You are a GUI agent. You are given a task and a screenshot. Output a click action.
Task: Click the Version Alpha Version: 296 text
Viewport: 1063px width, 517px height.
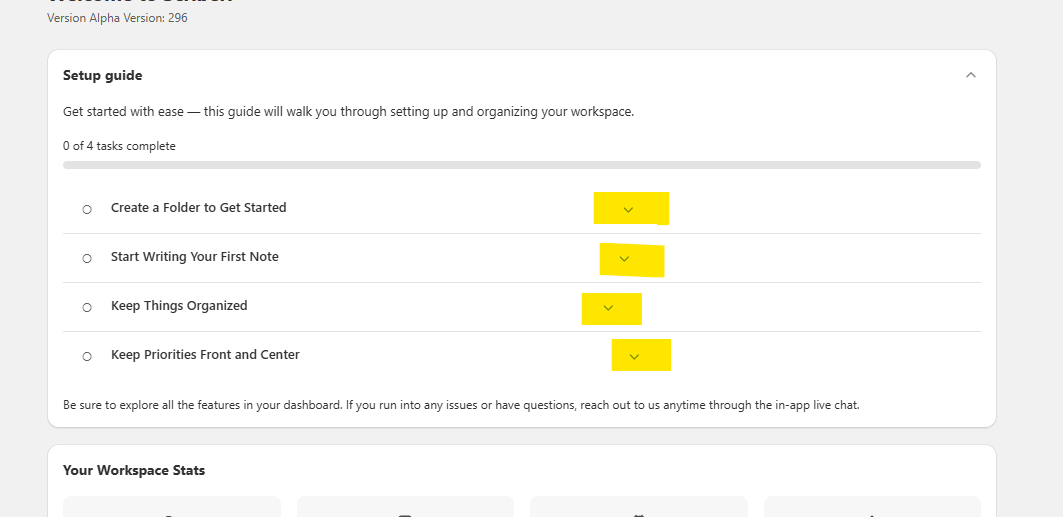117,18
